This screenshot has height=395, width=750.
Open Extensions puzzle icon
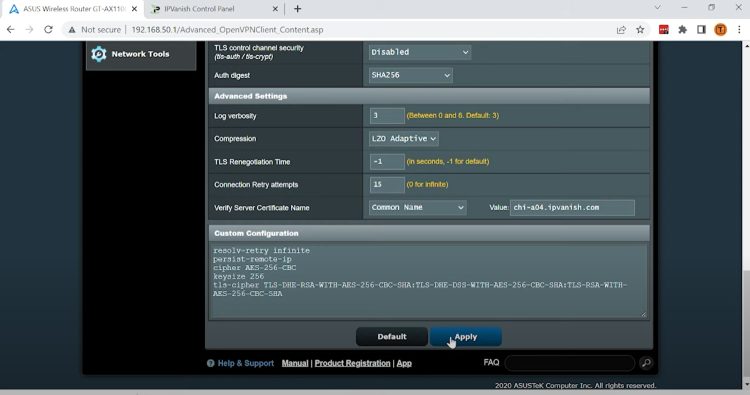[683, 30]
